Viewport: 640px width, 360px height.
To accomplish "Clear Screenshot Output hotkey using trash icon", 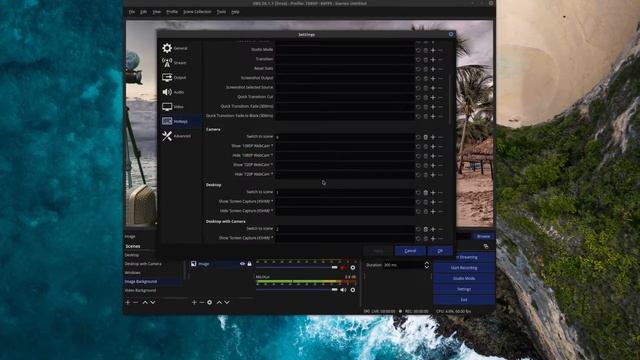I will pos(425,78).
